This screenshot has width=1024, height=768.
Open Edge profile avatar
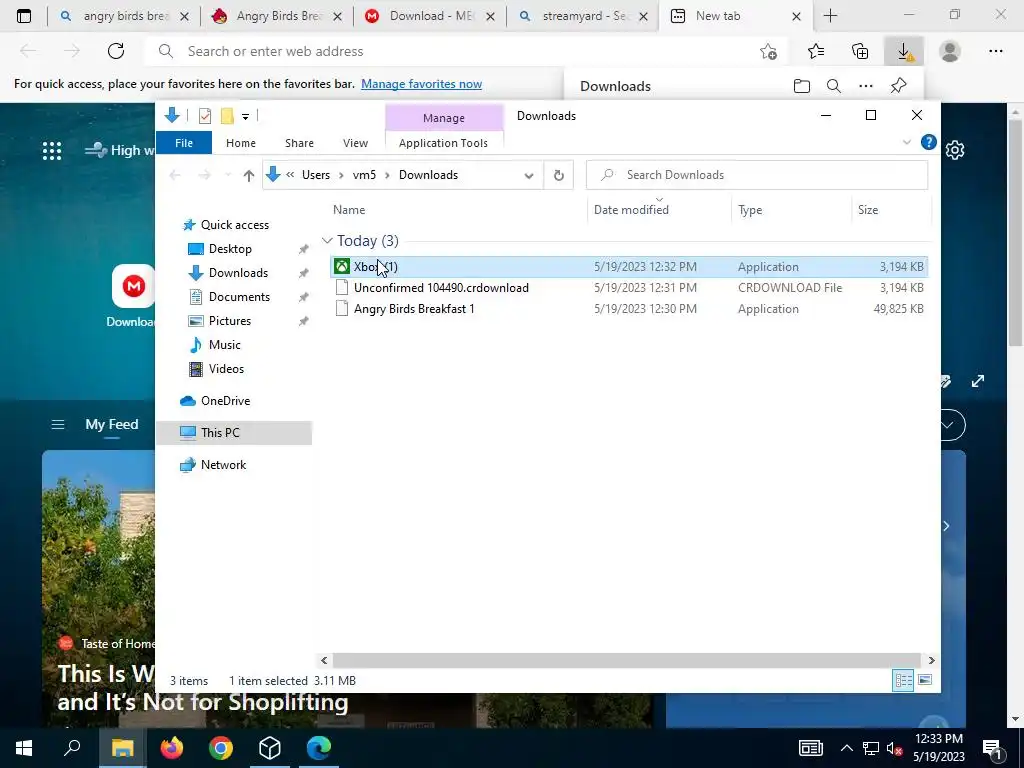pyautogui.click(x=950, y=51)
